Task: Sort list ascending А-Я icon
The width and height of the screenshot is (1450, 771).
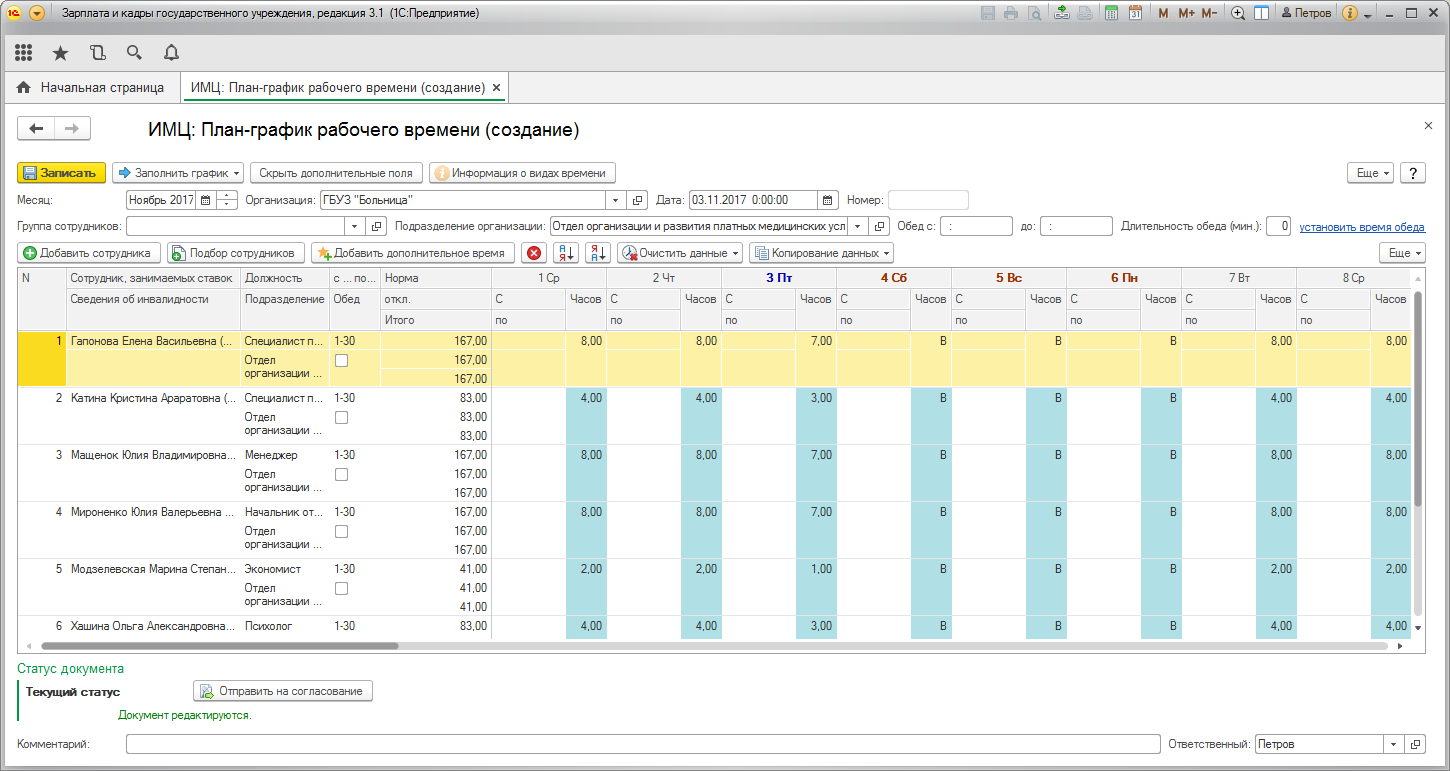Action: [x=566, y=253]
